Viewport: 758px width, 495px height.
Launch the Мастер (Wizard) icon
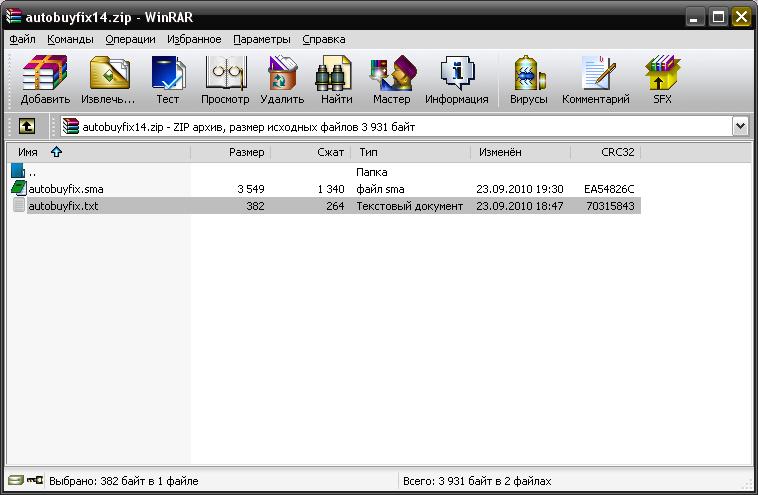(x=393, y=73)
